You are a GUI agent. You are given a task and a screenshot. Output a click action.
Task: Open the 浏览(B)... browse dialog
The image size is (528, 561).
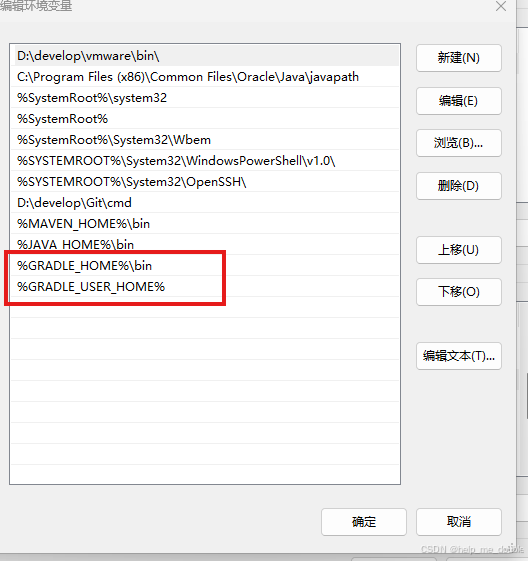point(459,143)
